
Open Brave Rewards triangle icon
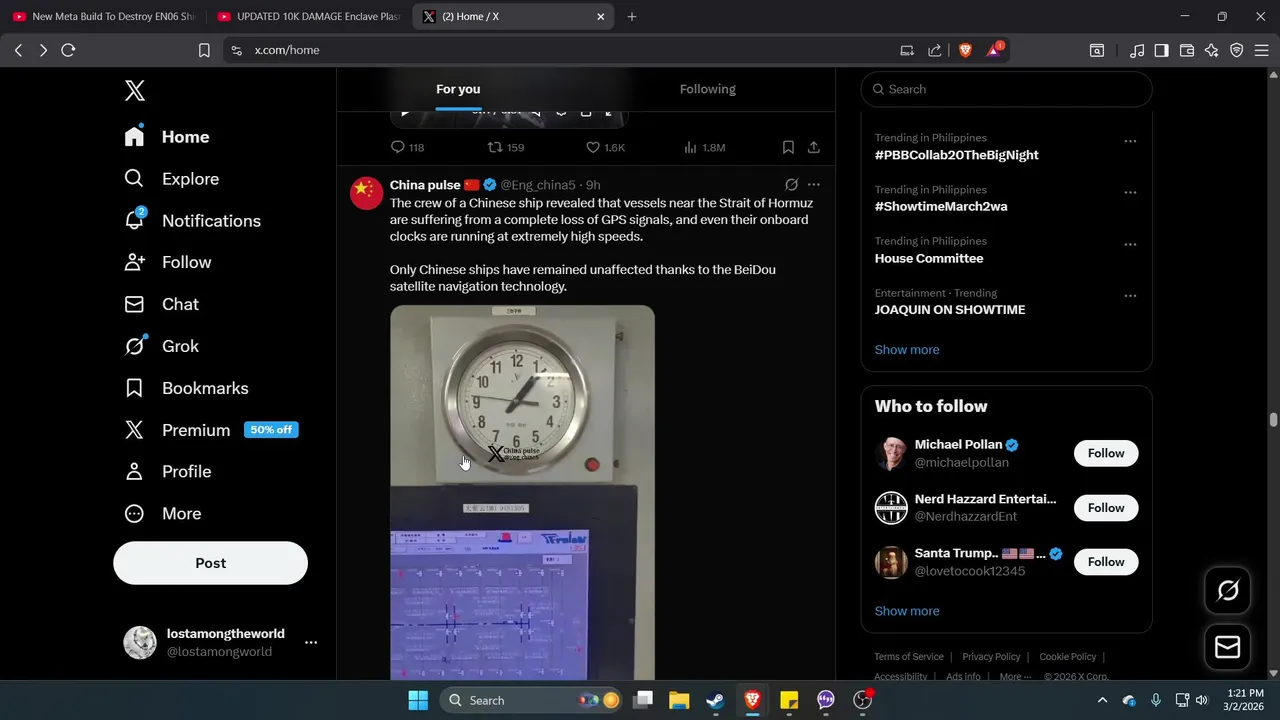click(994, 50)
